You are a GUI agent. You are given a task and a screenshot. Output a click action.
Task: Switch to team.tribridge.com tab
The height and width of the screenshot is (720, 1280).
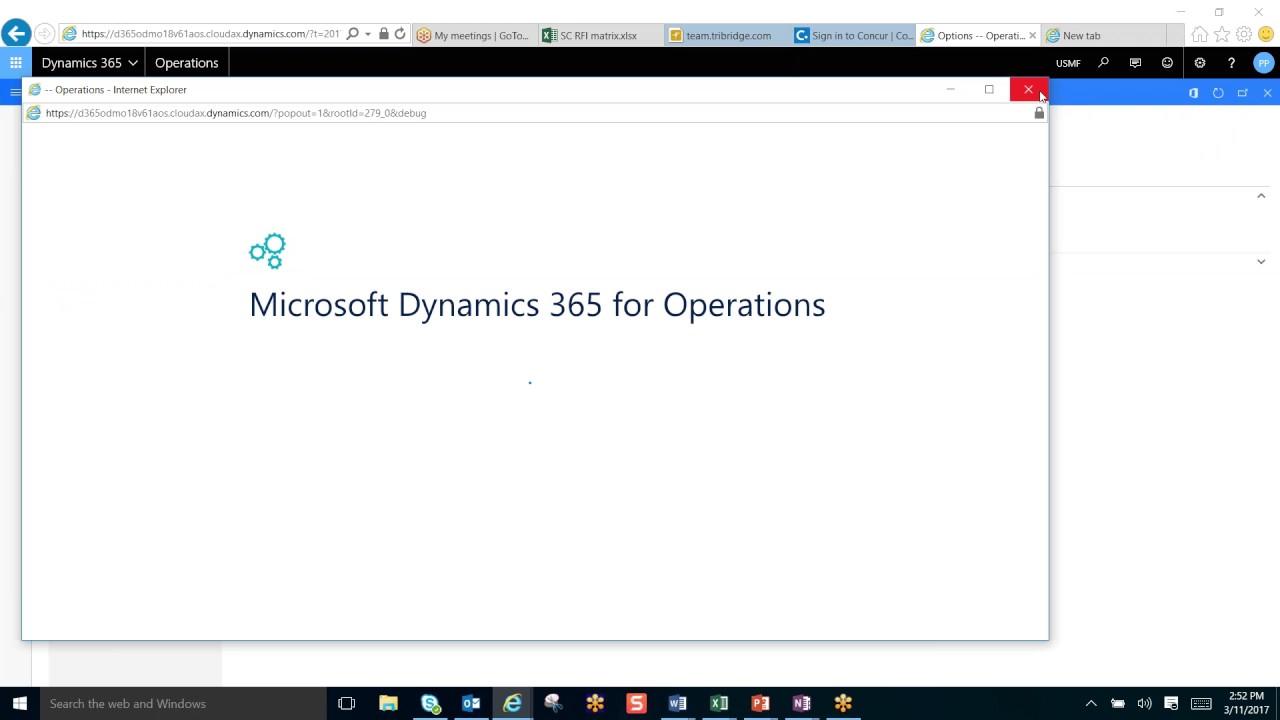725,35
